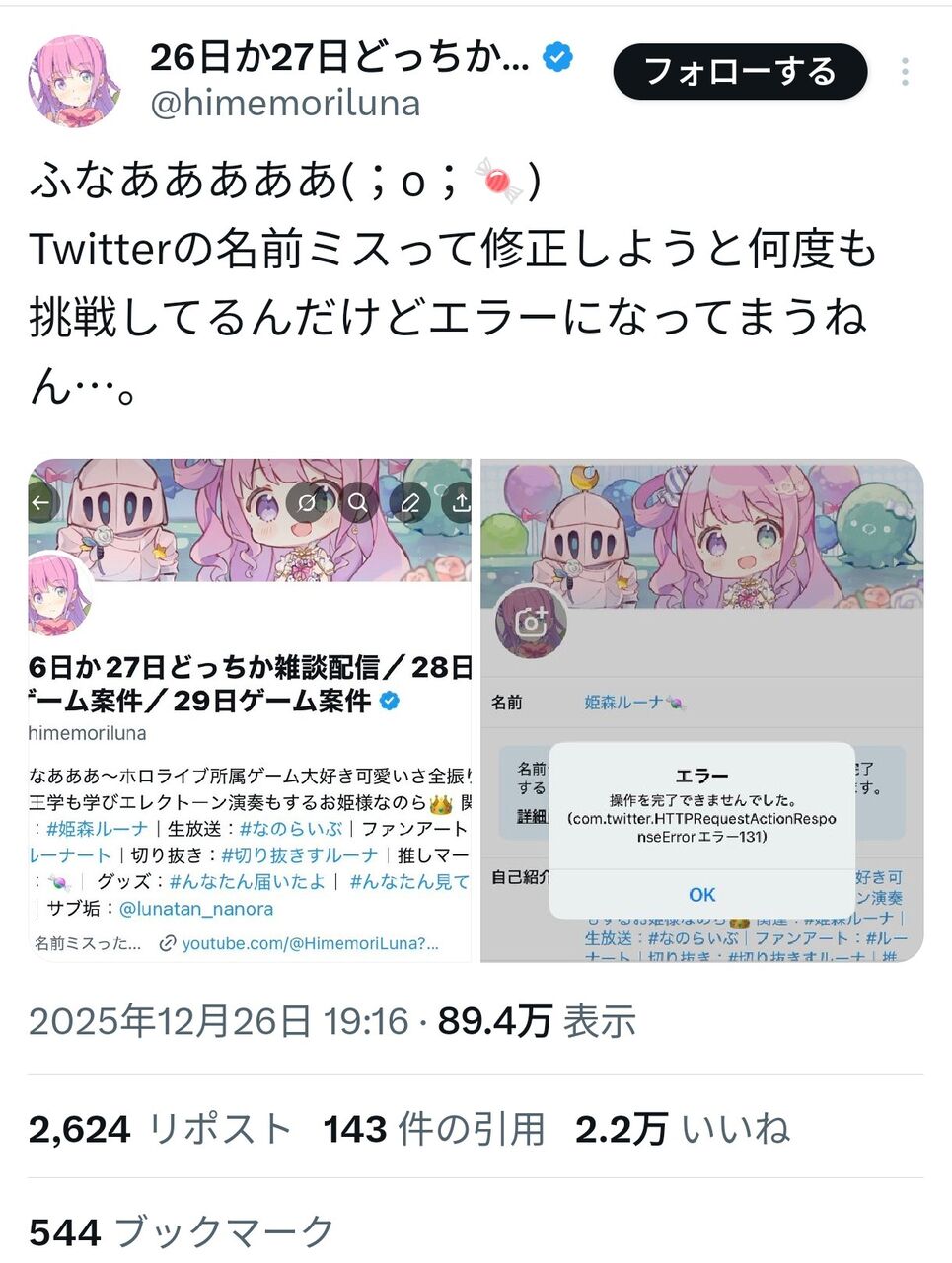Click the 姫森ルーナ name field
The image size is (952, 1263).
(635, 703)
